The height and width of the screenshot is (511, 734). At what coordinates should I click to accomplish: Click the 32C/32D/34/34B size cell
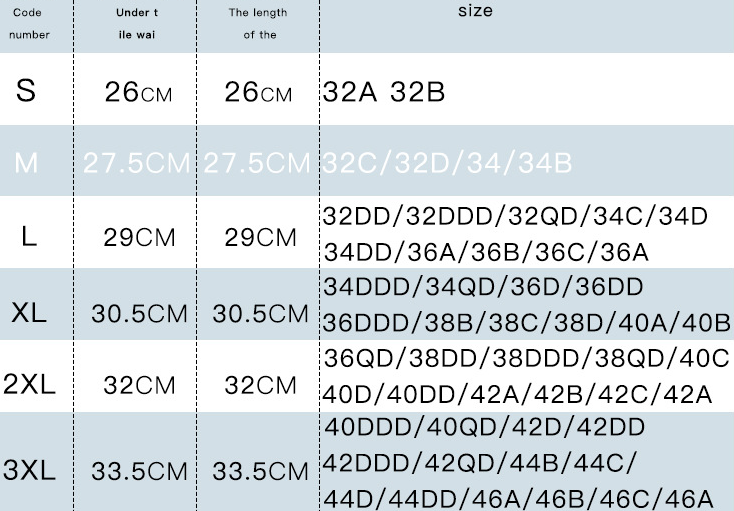tap(447, 163)
